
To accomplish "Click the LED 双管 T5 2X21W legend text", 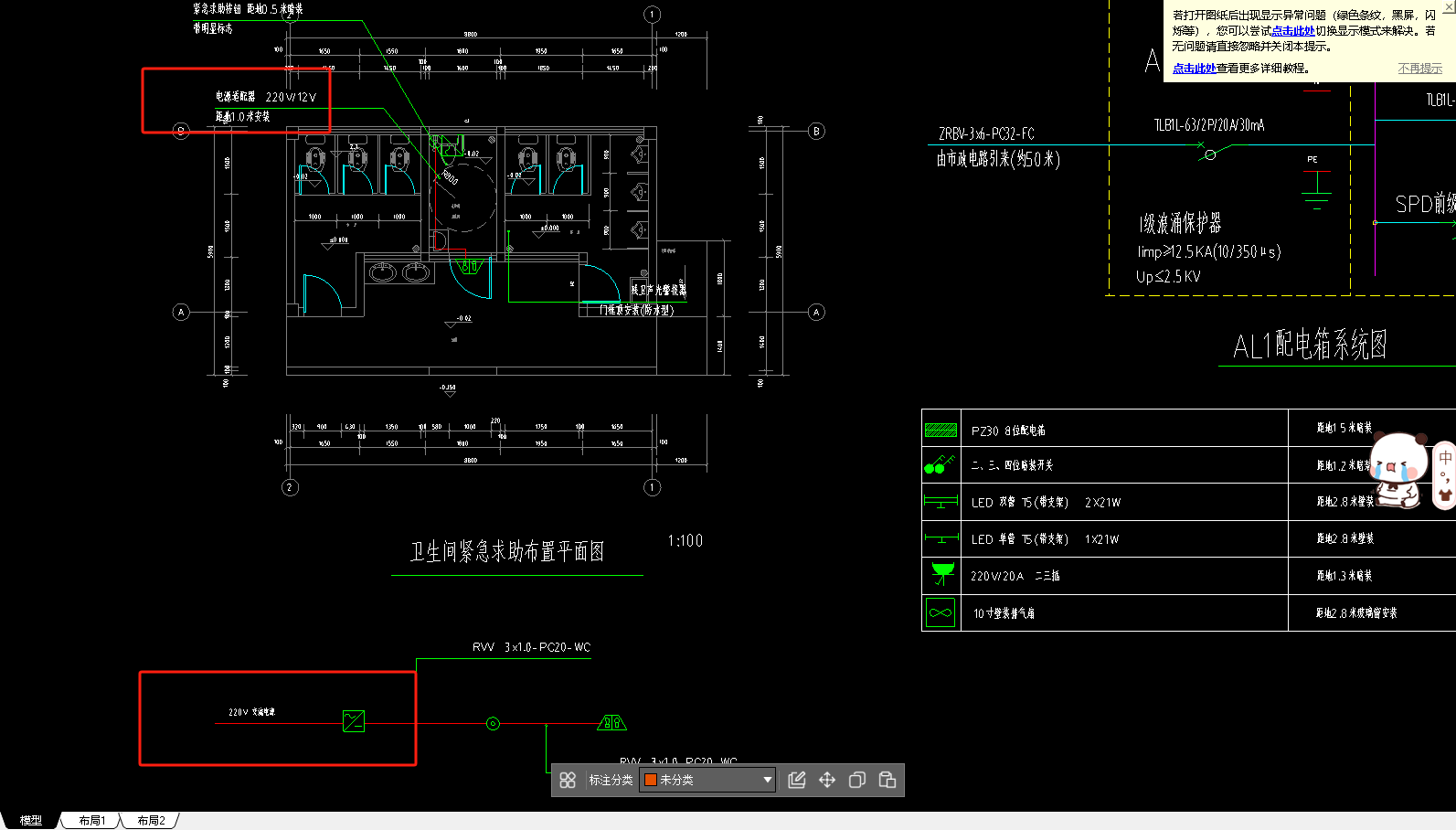I will (x=1046, y=503).
